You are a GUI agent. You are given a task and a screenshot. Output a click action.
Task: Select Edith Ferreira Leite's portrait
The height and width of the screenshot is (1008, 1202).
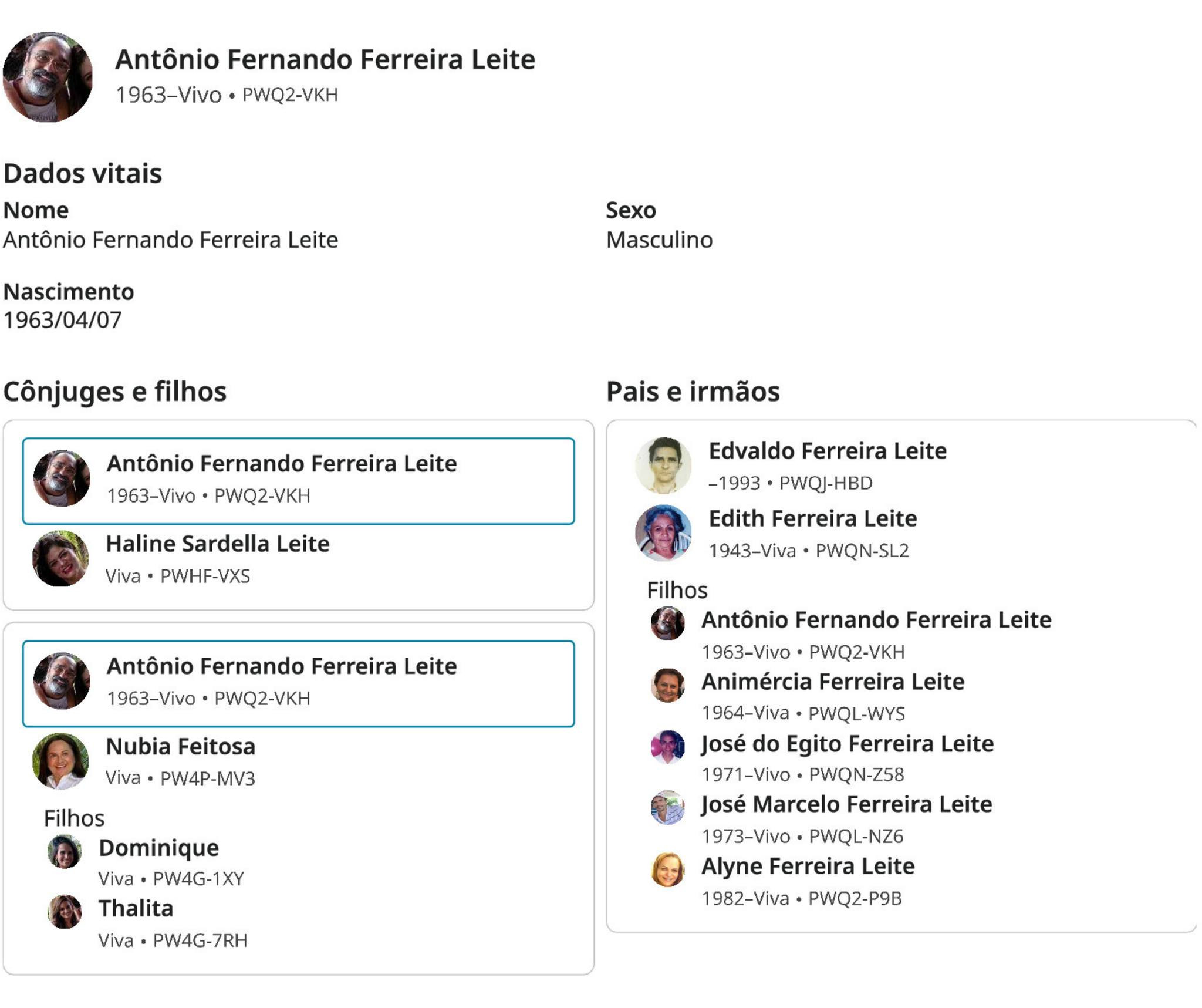(x=663, y=533)
